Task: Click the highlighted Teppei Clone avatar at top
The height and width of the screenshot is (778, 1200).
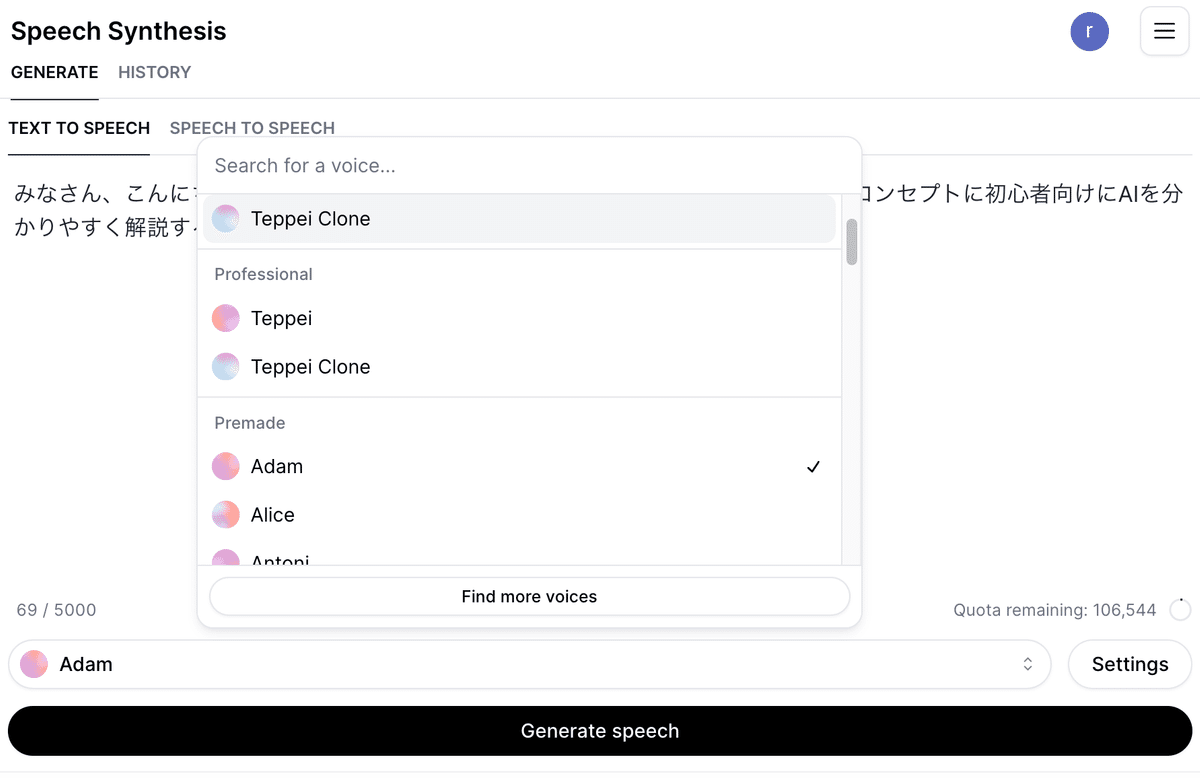Action: [226, 219]
